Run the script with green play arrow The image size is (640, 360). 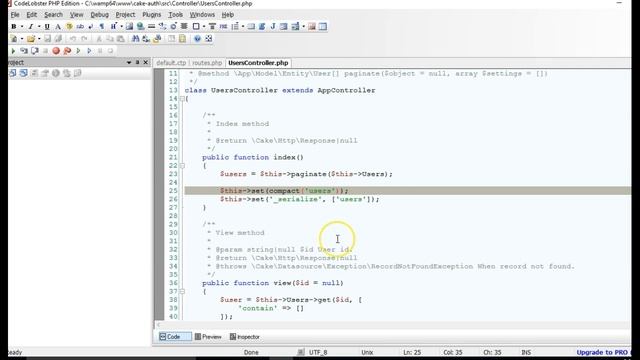[x=13, y=51]
